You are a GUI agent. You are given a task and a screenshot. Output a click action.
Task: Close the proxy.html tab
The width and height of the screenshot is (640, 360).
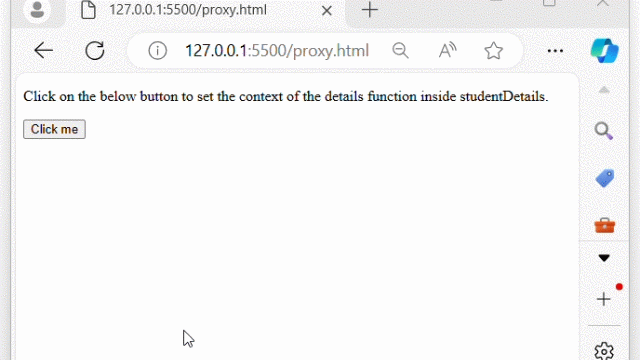327,11
